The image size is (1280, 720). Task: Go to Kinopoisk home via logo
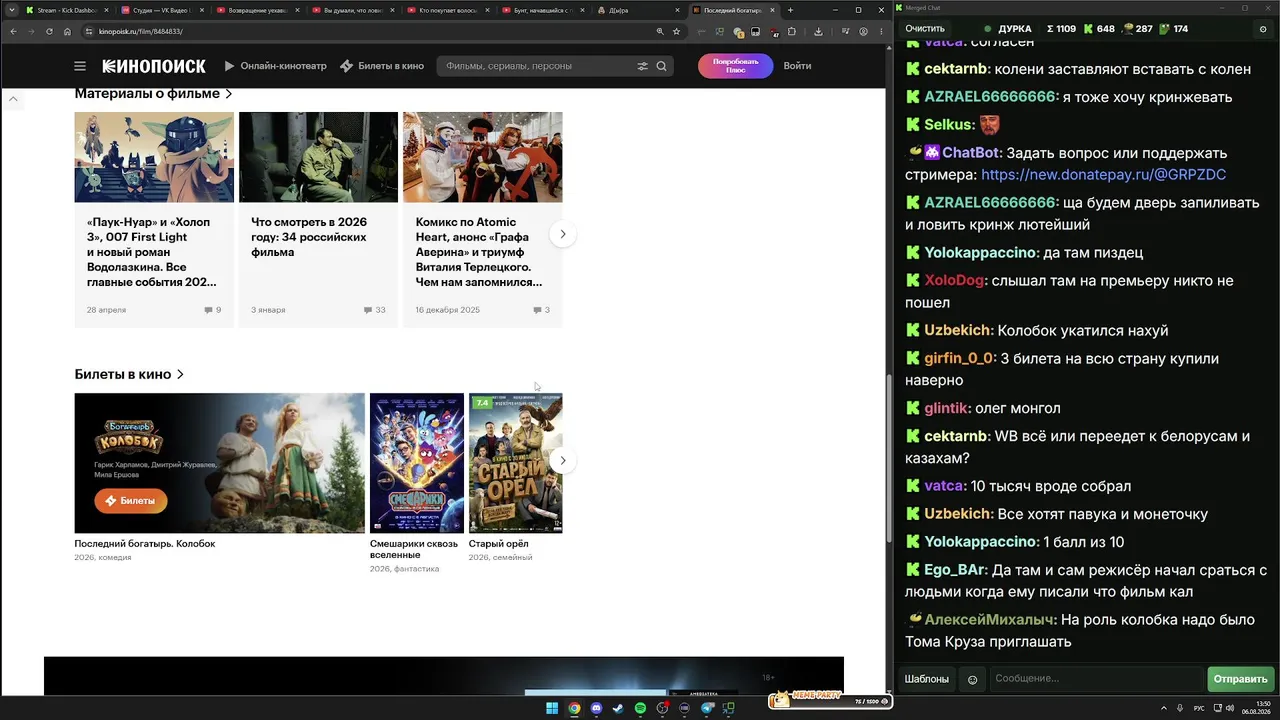coord(154,66)
